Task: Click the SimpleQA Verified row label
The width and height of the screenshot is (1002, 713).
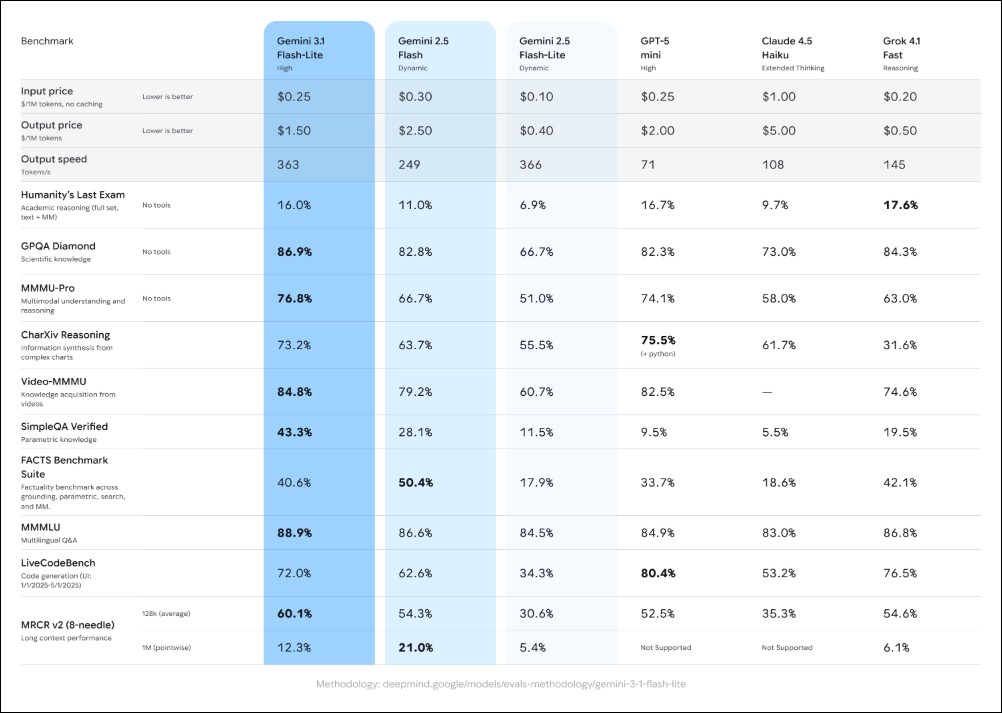Action: point(63,426)
